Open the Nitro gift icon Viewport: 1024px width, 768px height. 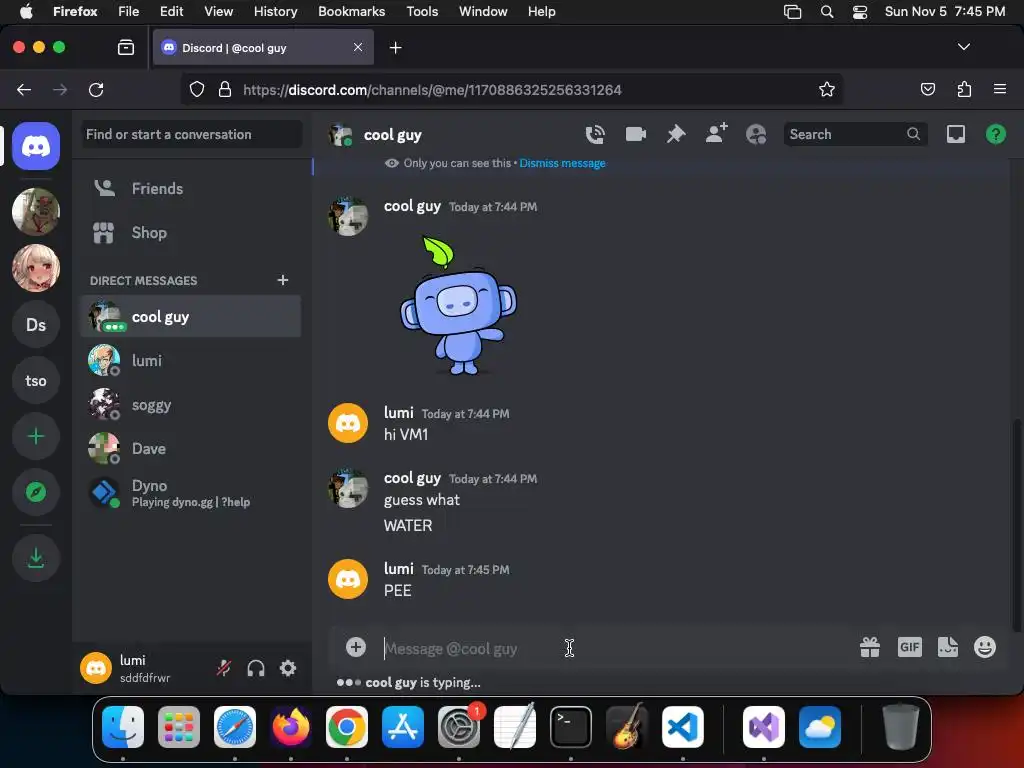point(869,647)
